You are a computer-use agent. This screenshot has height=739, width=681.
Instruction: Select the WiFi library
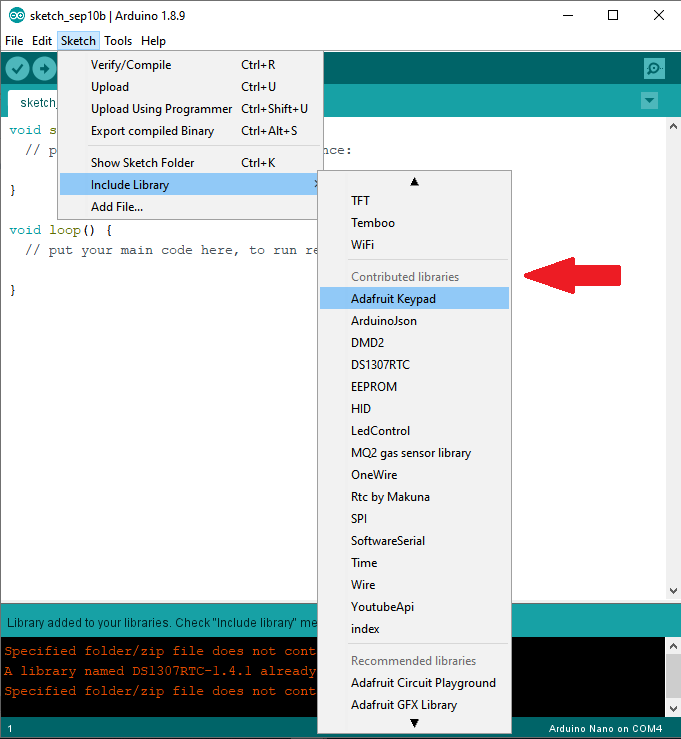coord(414,245)
